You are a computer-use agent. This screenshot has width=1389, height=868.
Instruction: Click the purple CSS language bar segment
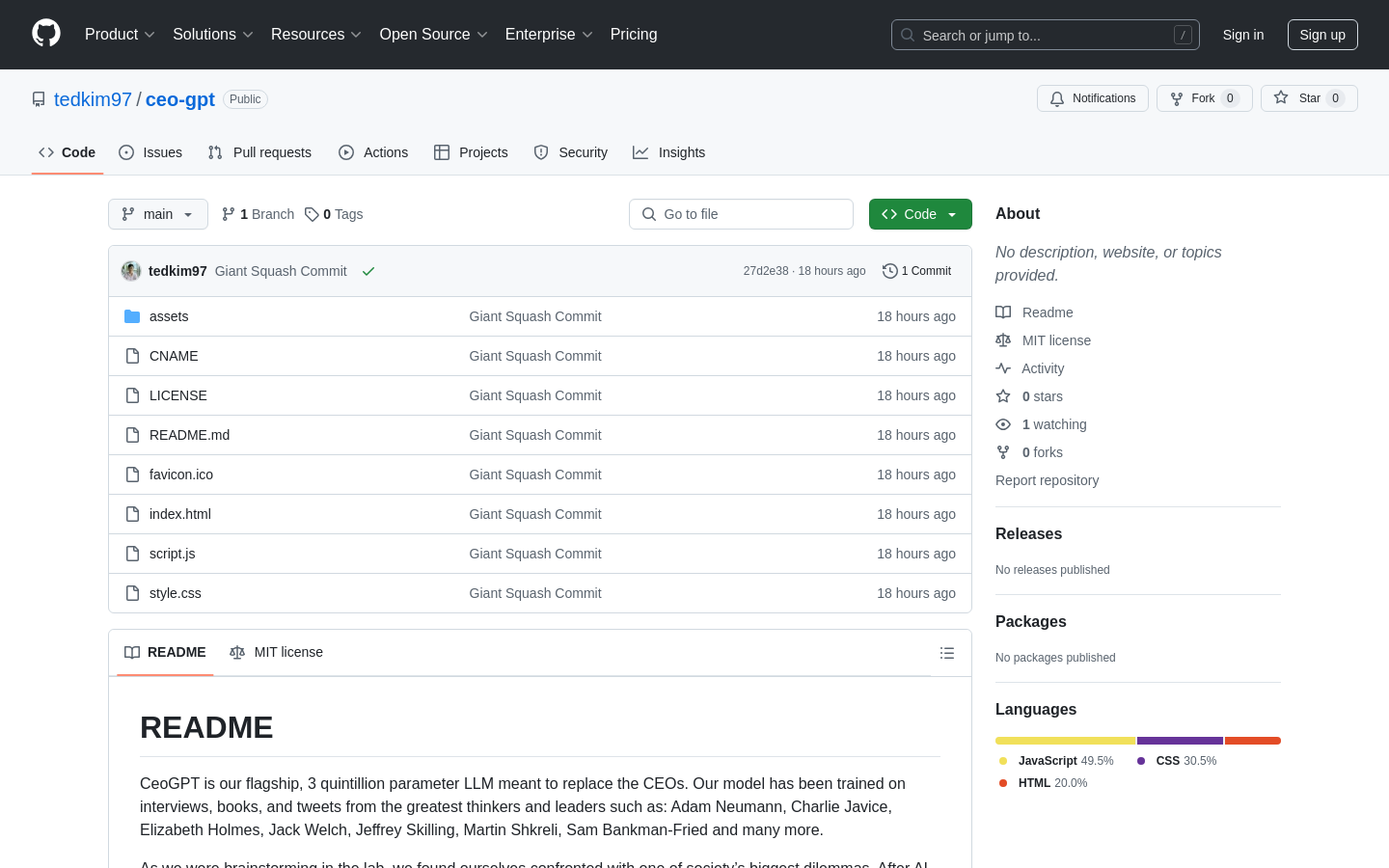point(1181,741)
